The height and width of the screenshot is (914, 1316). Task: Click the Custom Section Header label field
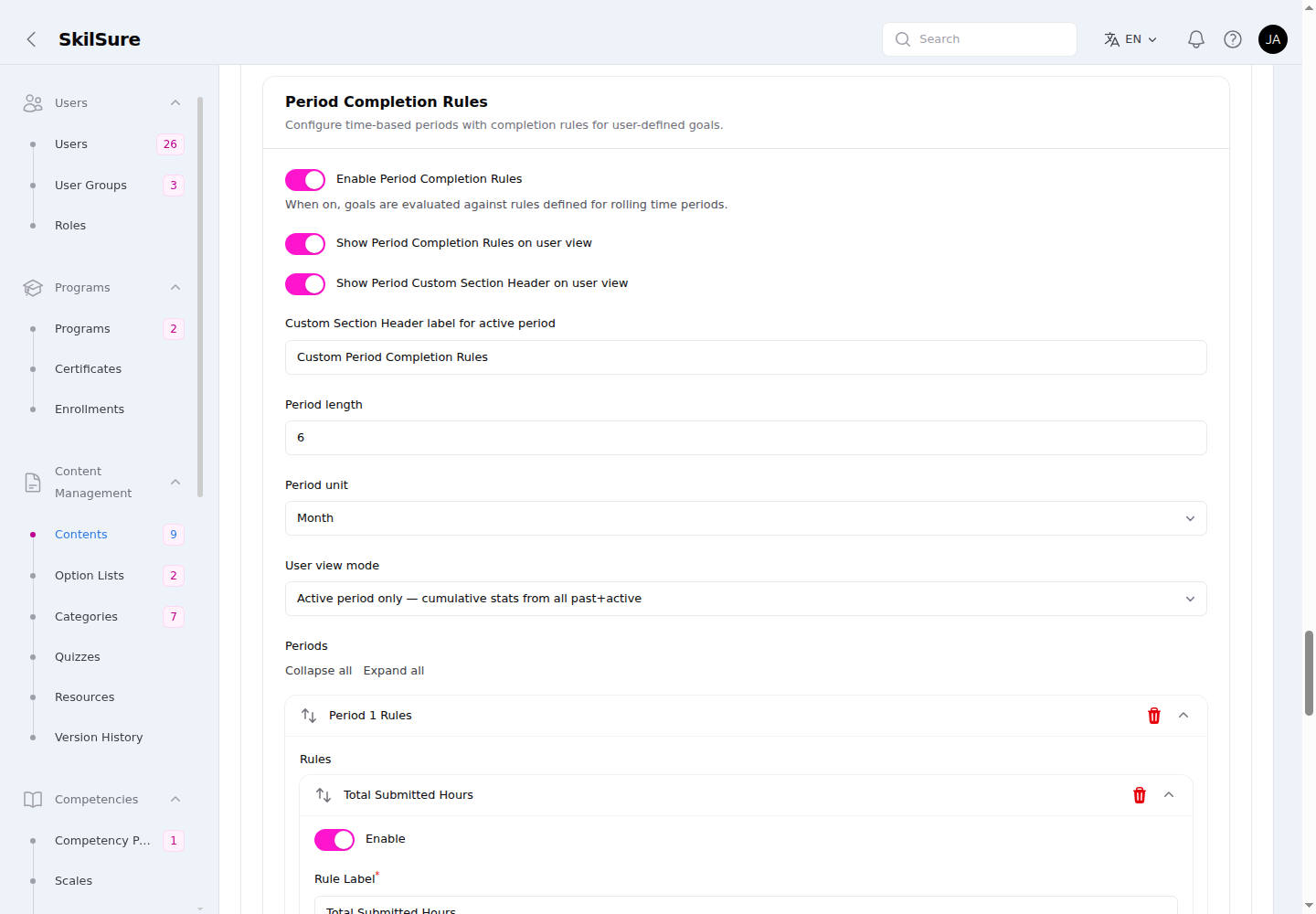pos(746,357)
